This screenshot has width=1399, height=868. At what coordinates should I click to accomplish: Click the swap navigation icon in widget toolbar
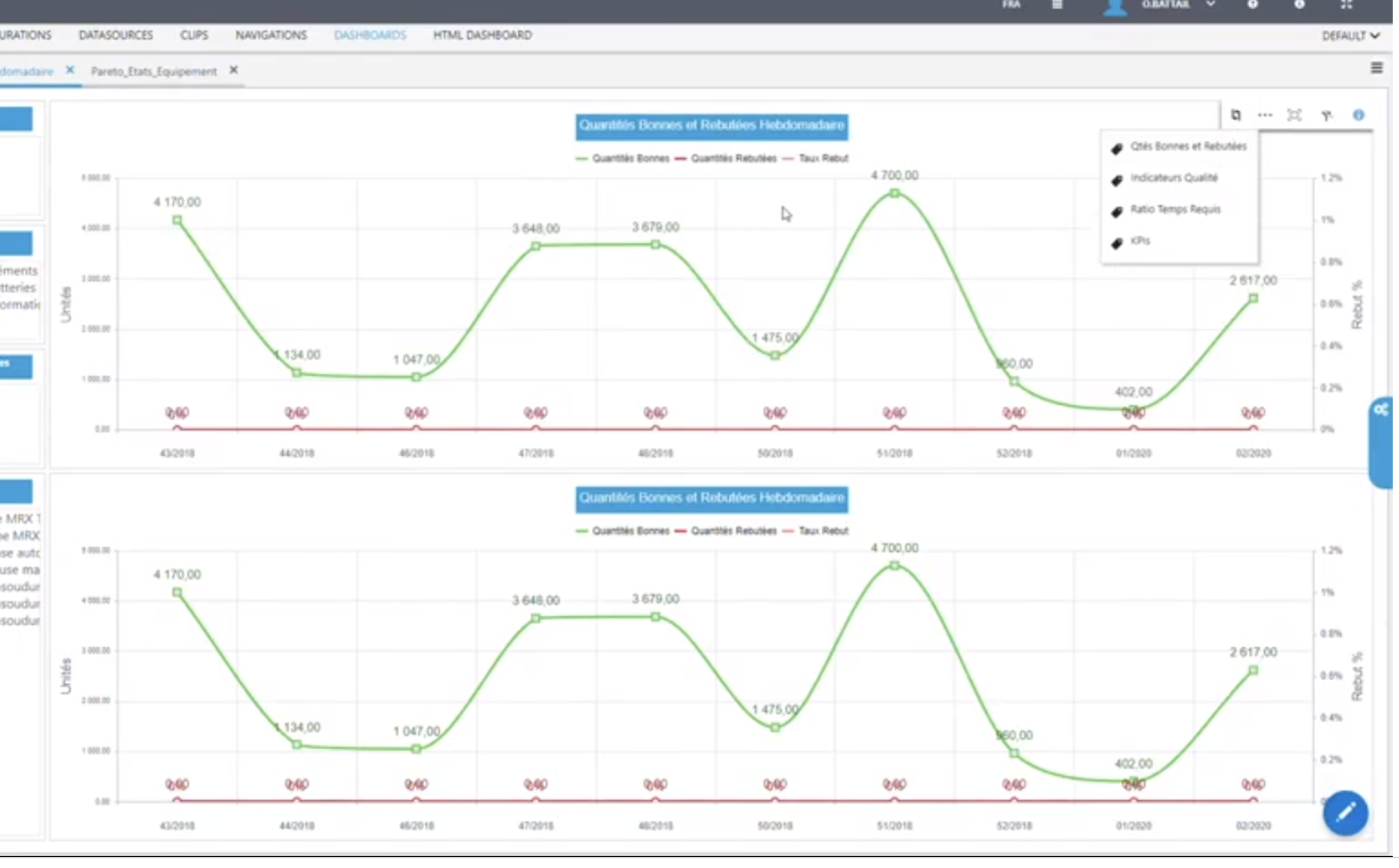tap(1235, 115)
